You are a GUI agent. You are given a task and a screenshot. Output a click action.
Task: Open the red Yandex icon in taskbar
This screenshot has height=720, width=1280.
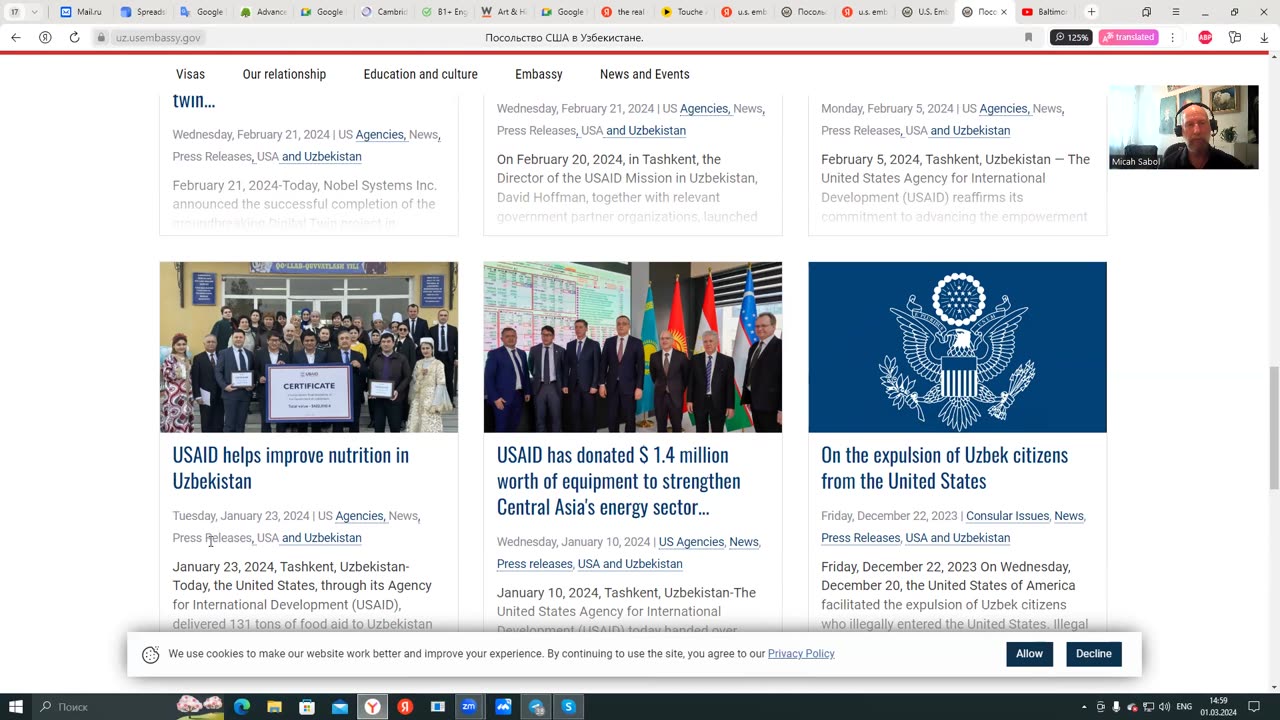[x=405, y=707]
